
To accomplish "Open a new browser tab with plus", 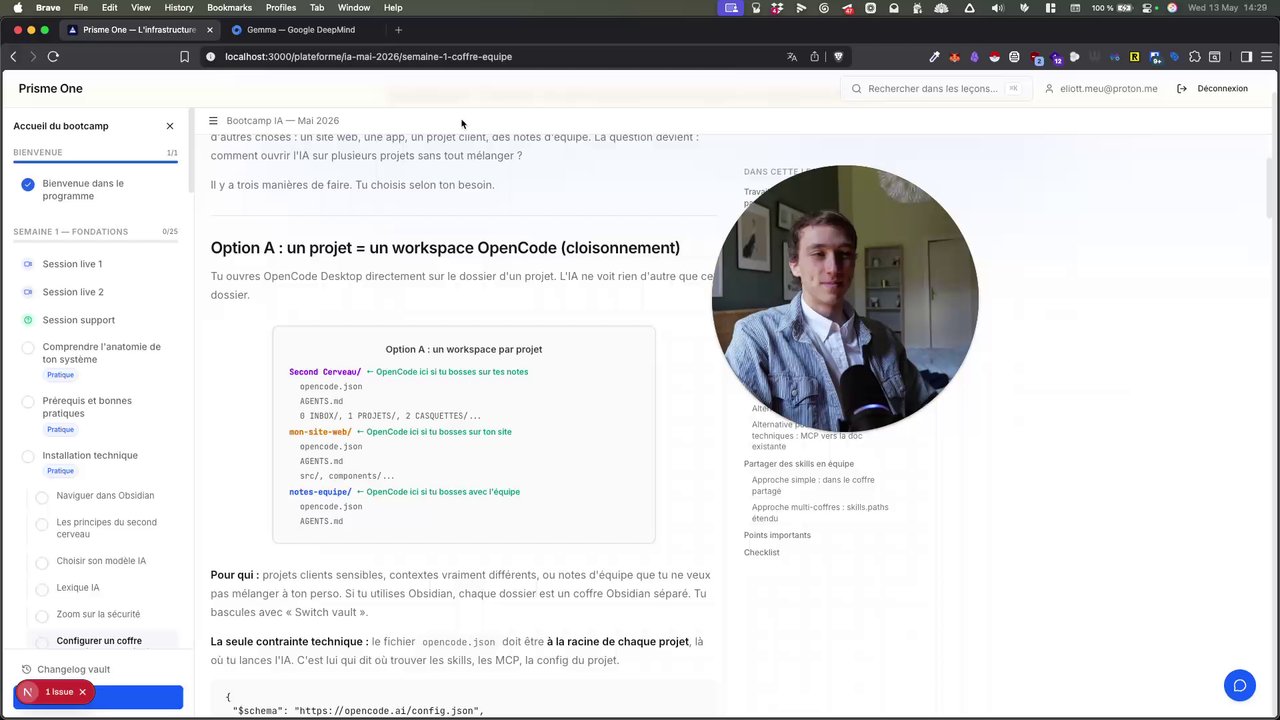I will (x=398, y=30).
